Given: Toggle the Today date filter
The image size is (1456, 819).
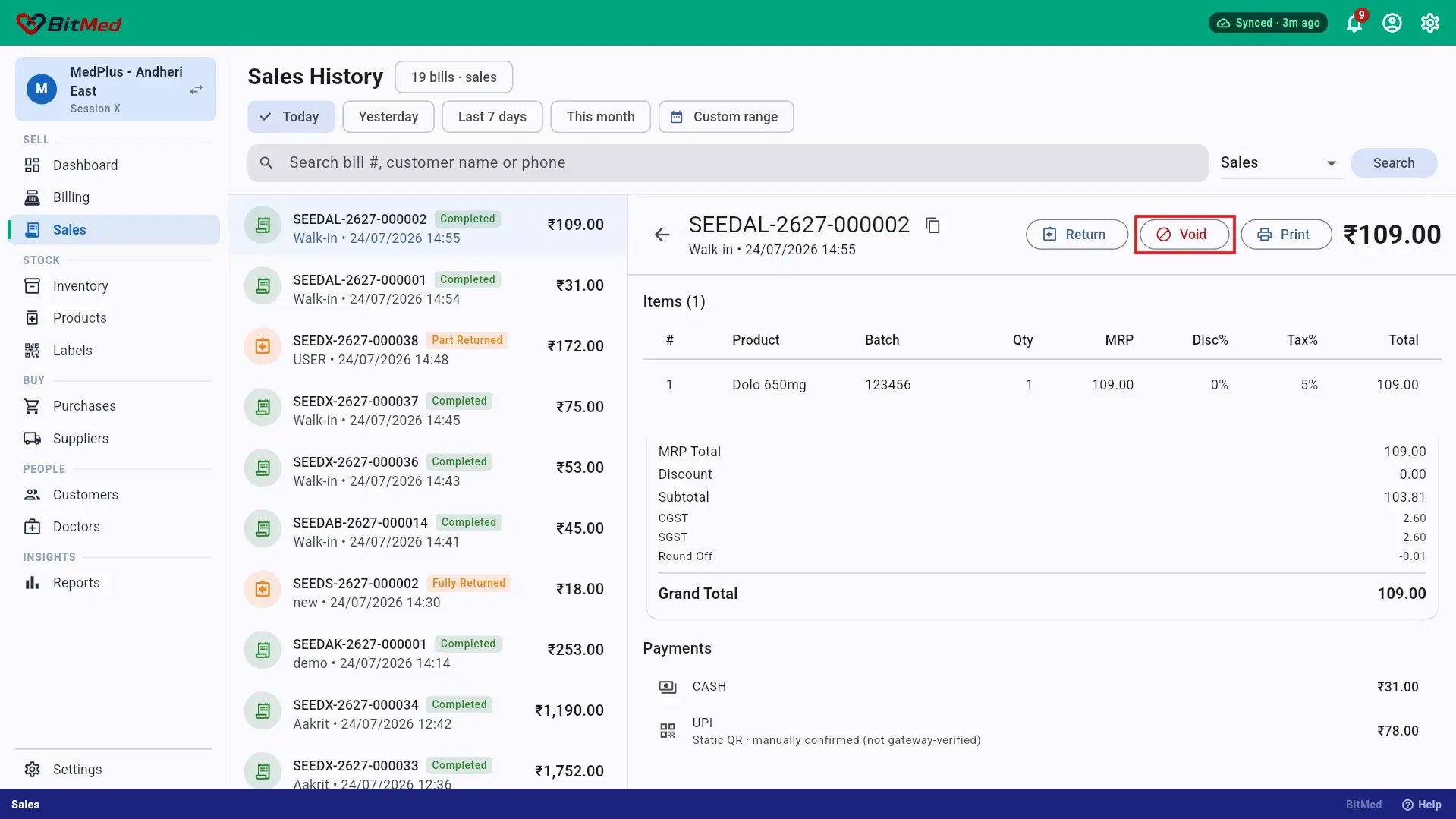Looking at the screenshot, I should pos(291,117).
